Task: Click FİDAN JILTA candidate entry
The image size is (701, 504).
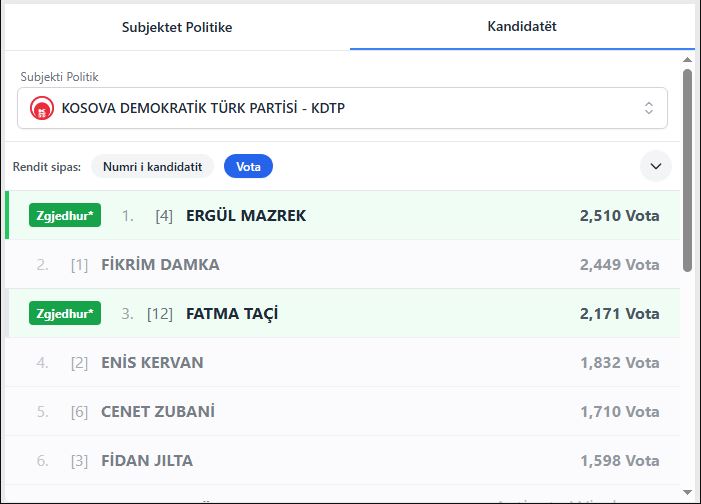Action: [x=147, y=461]
